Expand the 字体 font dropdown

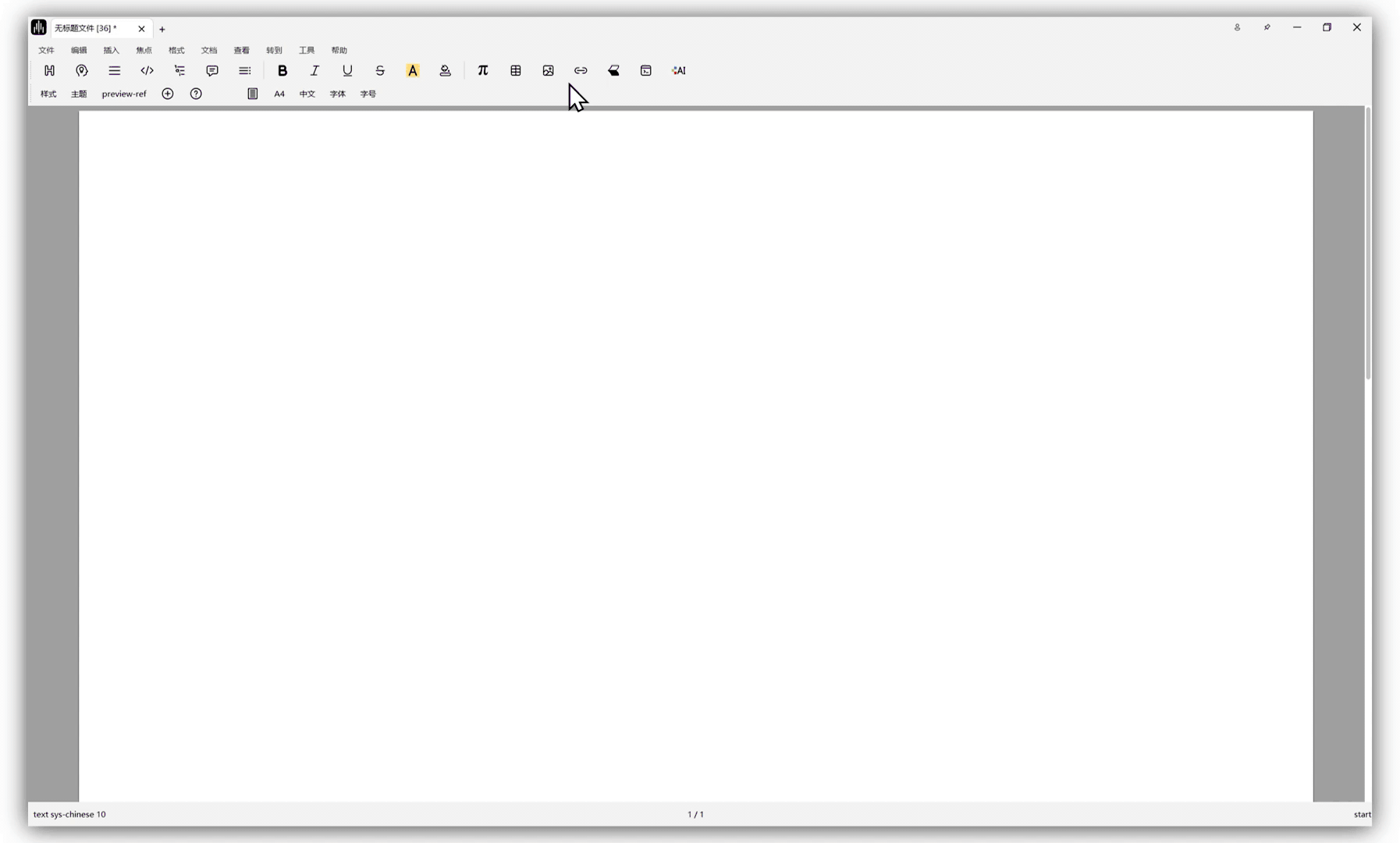pyautogui.click(x=337, y=94)
